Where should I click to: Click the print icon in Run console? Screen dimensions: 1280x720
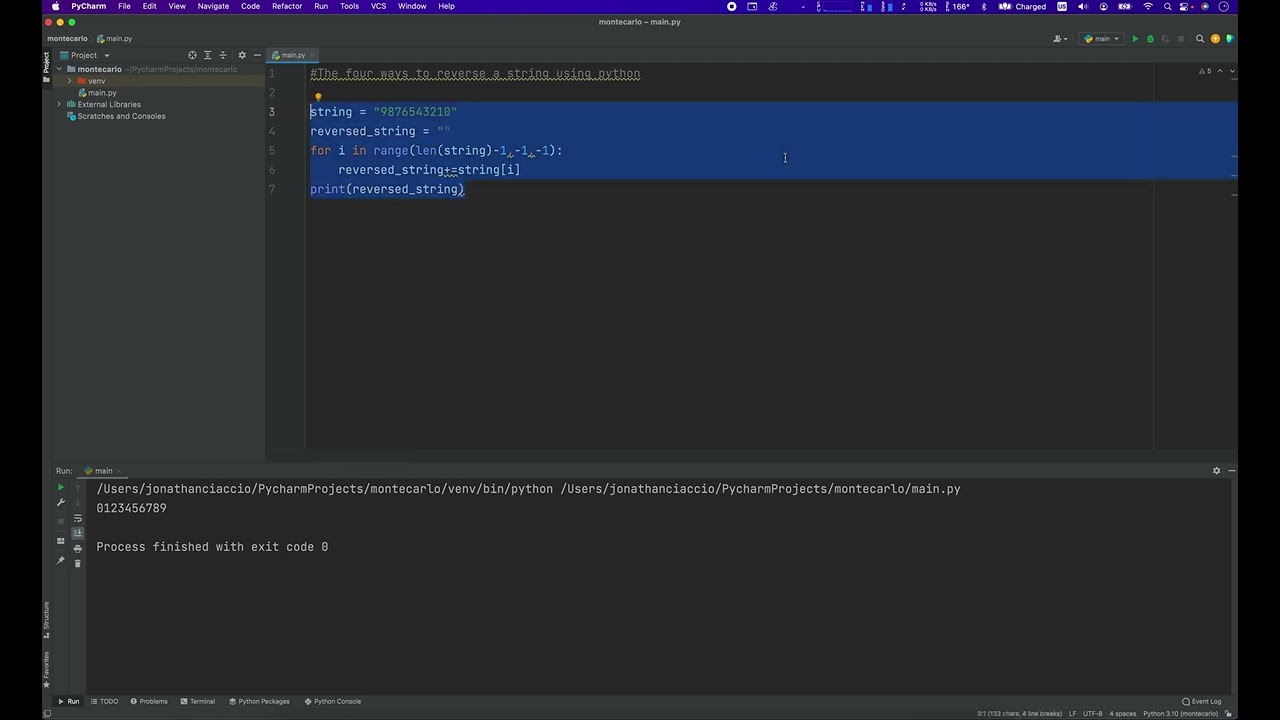(78, 548)
